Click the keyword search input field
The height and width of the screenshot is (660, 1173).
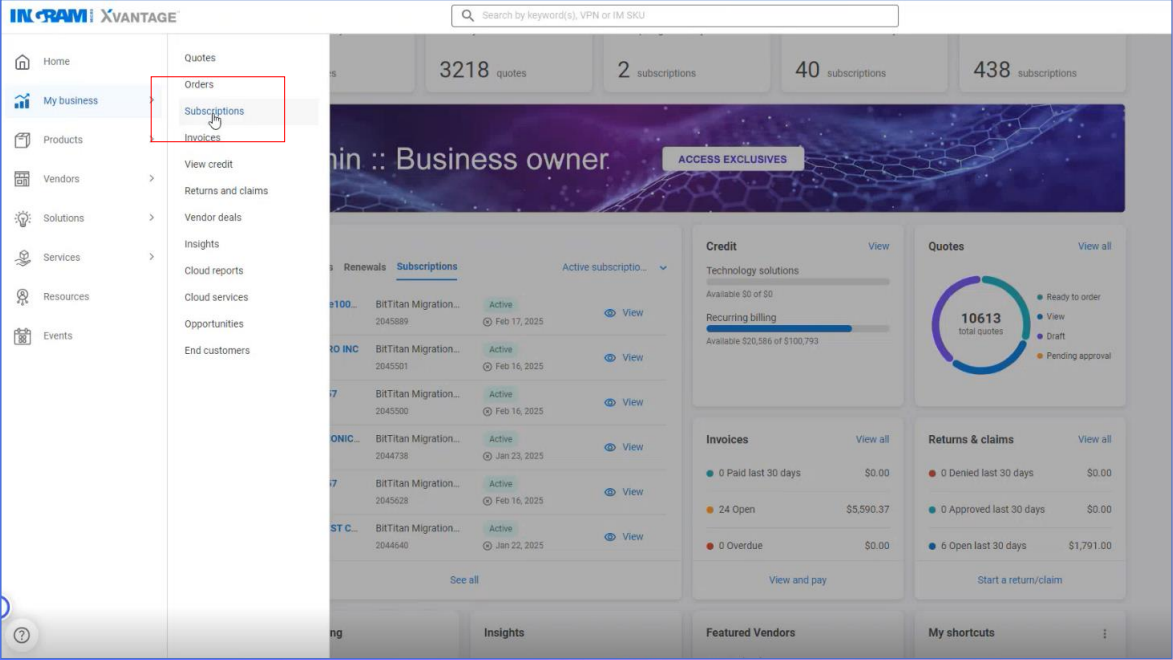click(675, 15)
